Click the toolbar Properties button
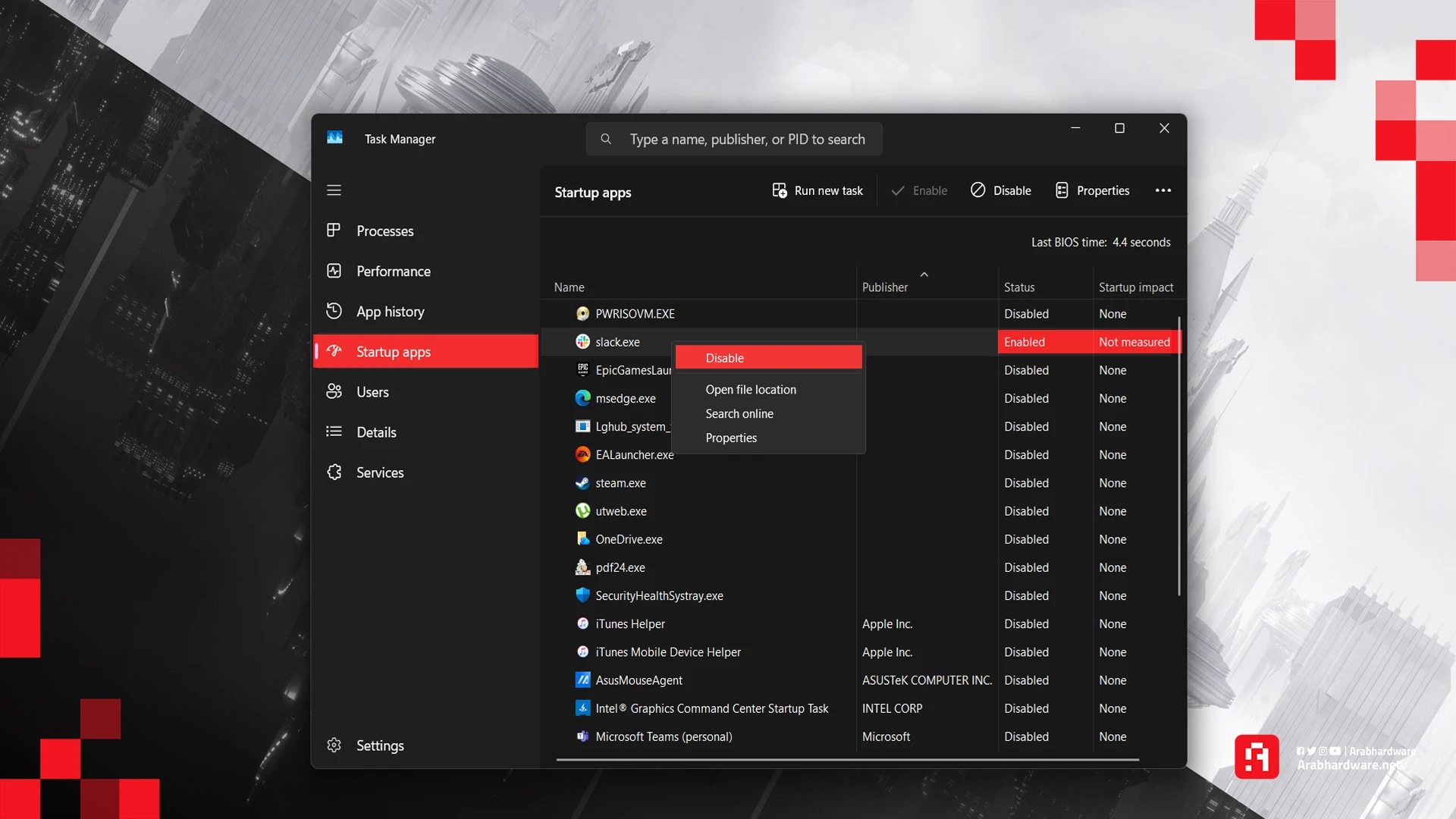 point(1092,191)
